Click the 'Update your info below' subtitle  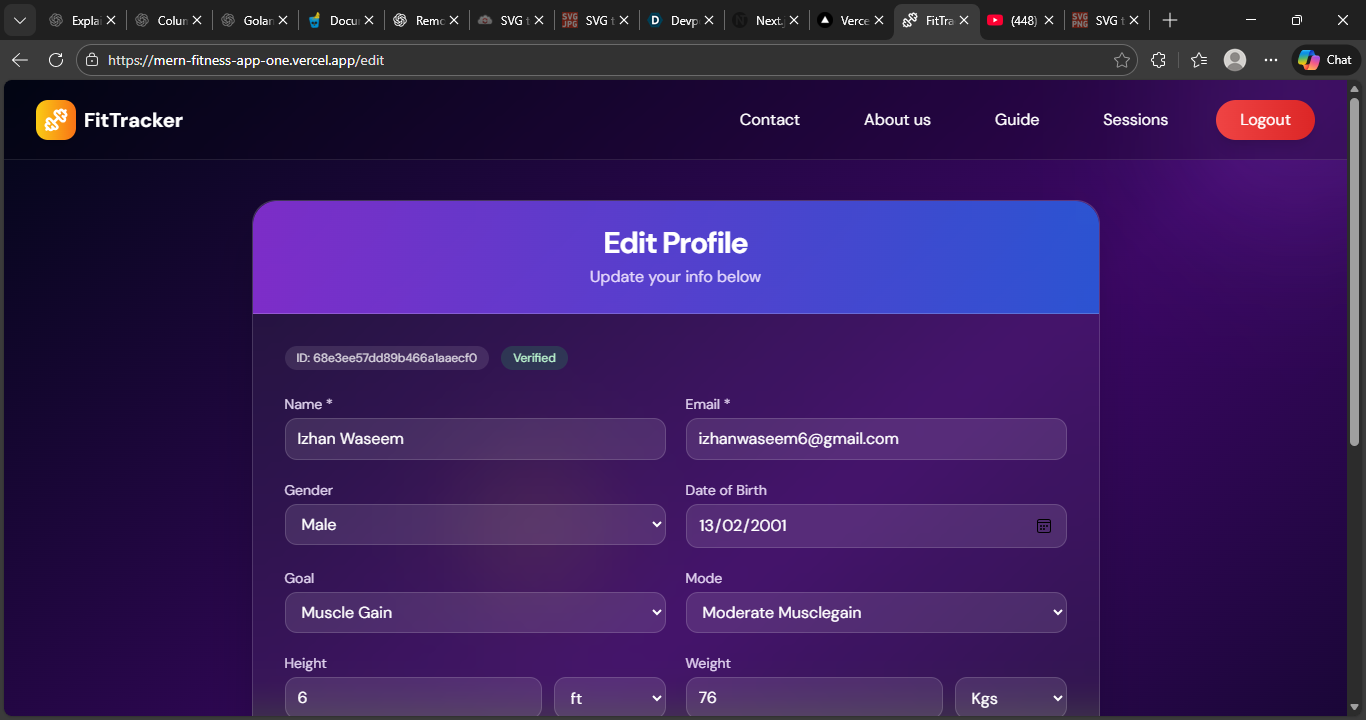click(x=676, y=277)
